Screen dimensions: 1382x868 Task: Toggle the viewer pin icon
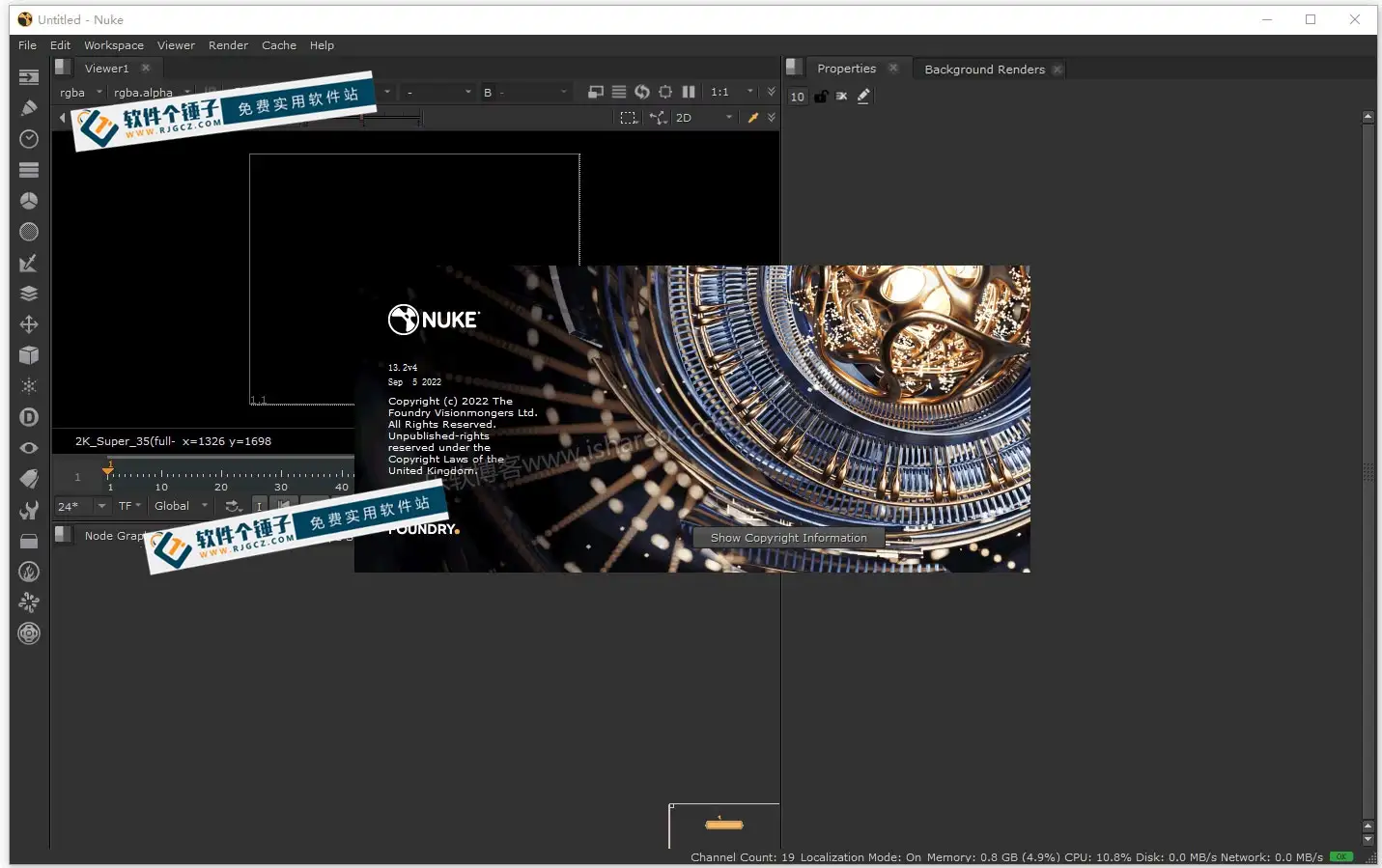753,118
